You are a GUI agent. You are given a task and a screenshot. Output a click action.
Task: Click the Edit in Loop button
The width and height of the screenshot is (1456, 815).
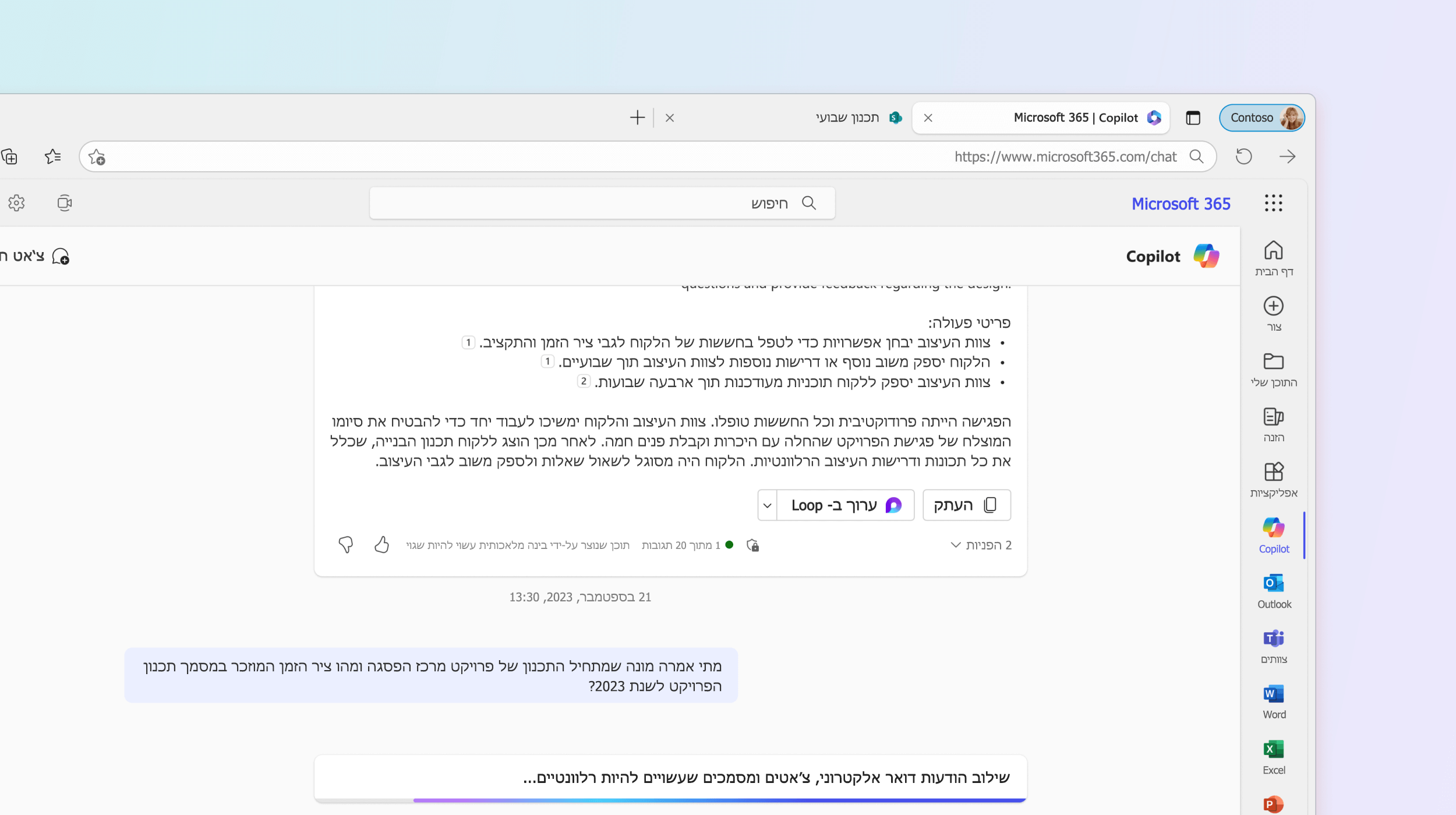tap(846, 505)
